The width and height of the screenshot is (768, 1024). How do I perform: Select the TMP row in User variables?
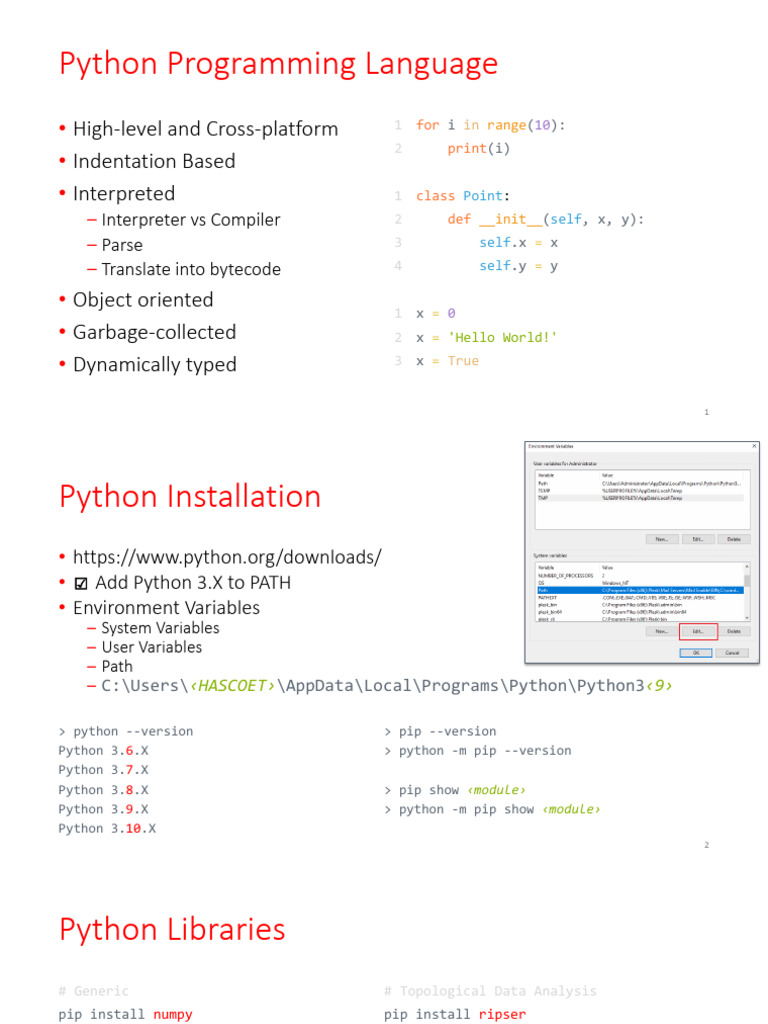641,498
